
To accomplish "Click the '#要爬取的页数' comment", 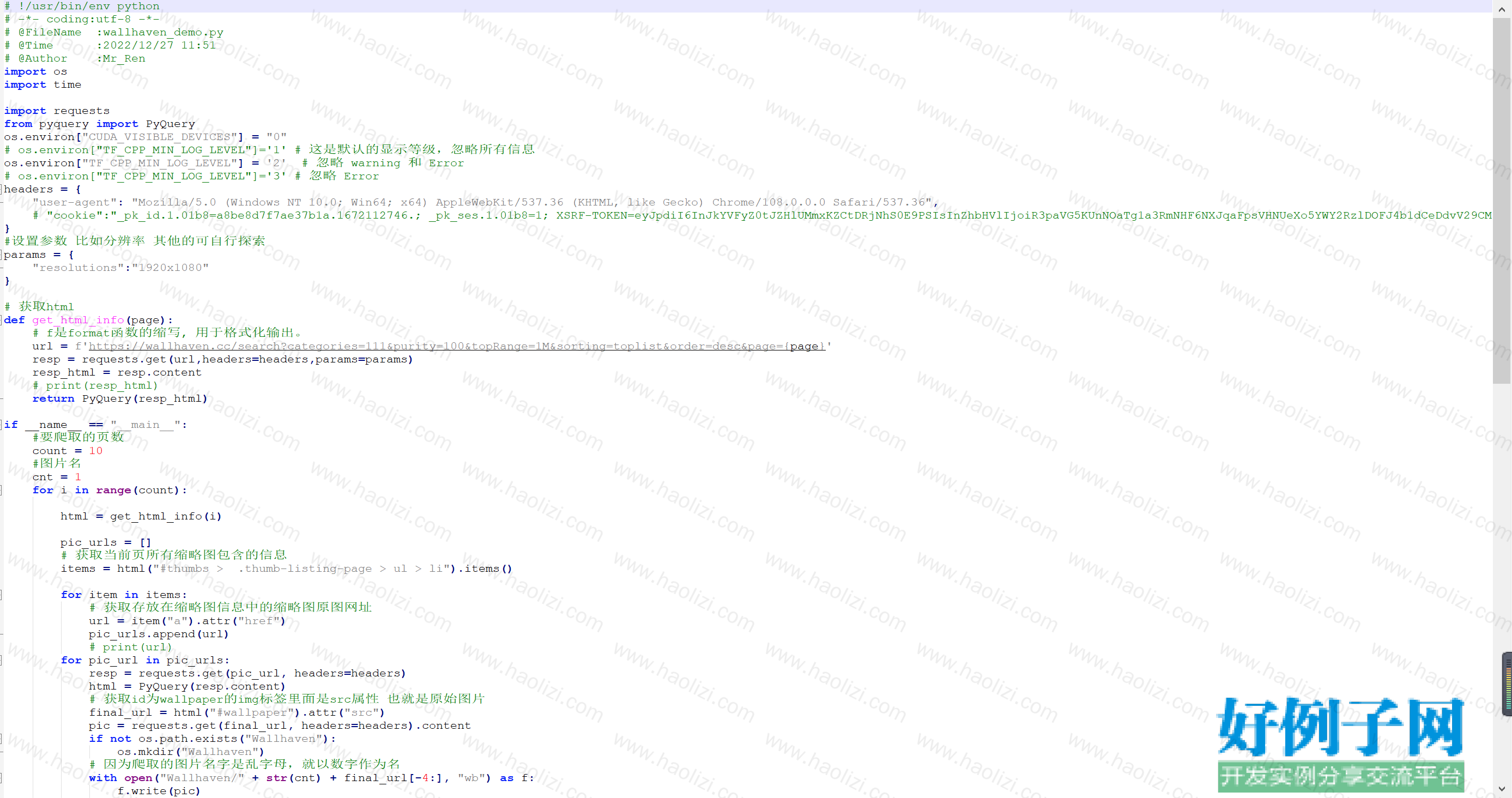I will click(x=78, y=437).
